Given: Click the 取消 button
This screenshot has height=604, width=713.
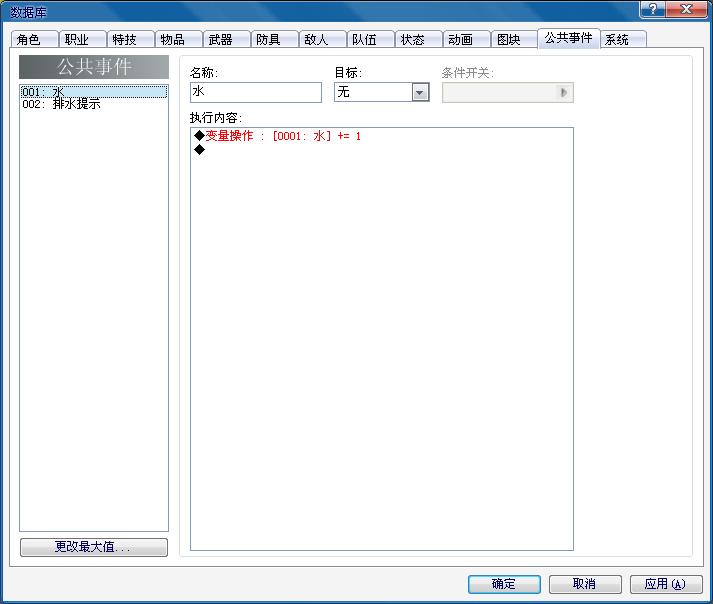Looking at the screenshot, I should point(585,584).
